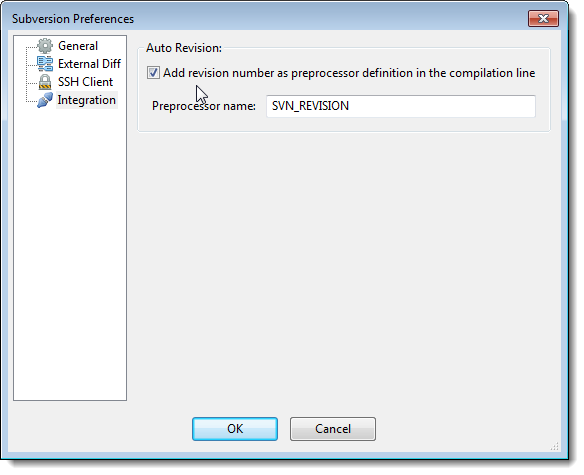Click the 'Preprocessor name:' label
Image resolution: width=584 pixels, height=475 pixels.
pos(204,106)
